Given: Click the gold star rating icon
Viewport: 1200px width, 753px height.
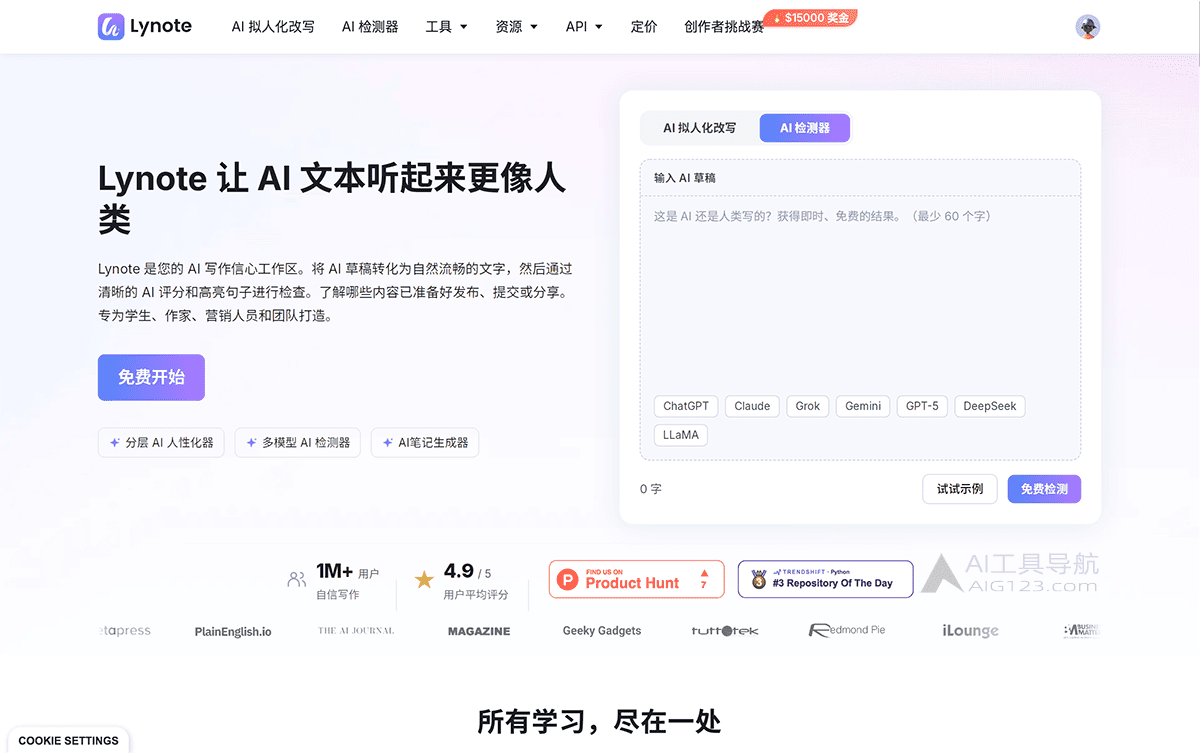Looking at the screenshot, I should point(424,579).
